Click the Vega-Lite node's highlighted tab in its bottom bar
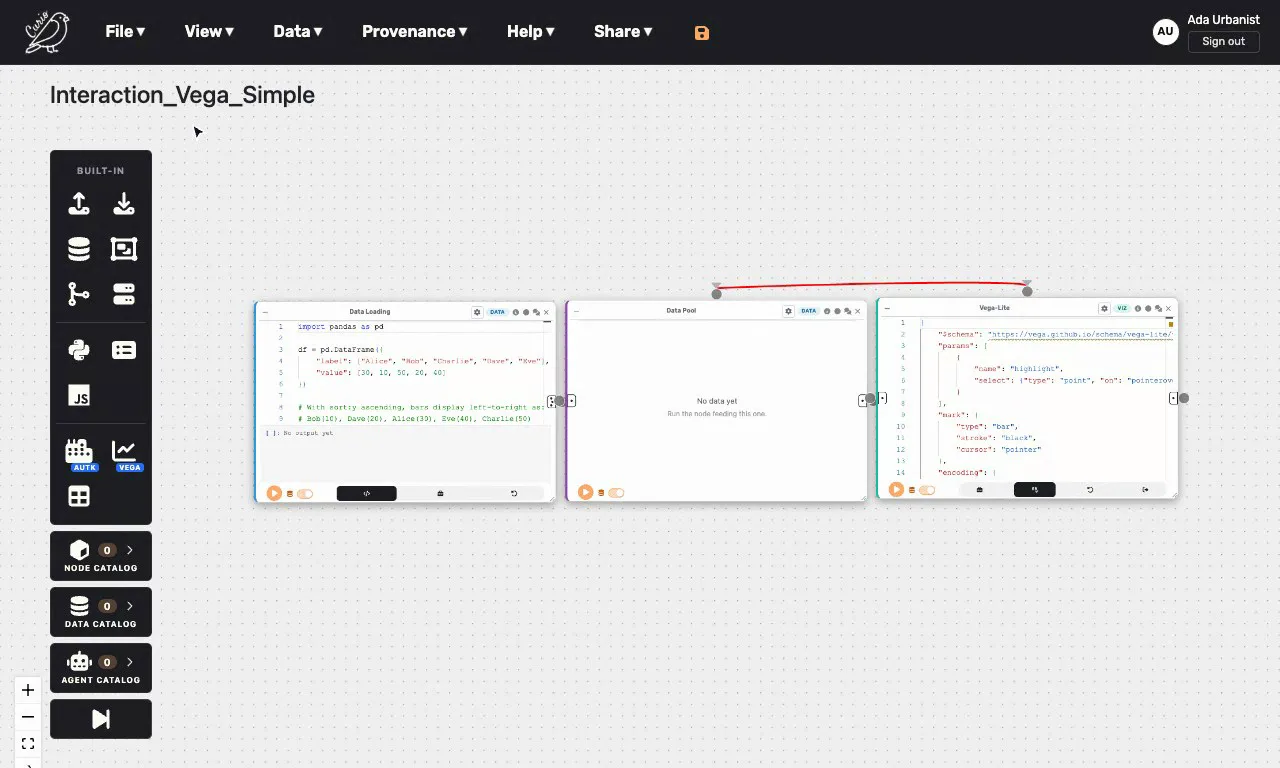1280x768 pixels. pyautogui.click(x=1035, y=490)
